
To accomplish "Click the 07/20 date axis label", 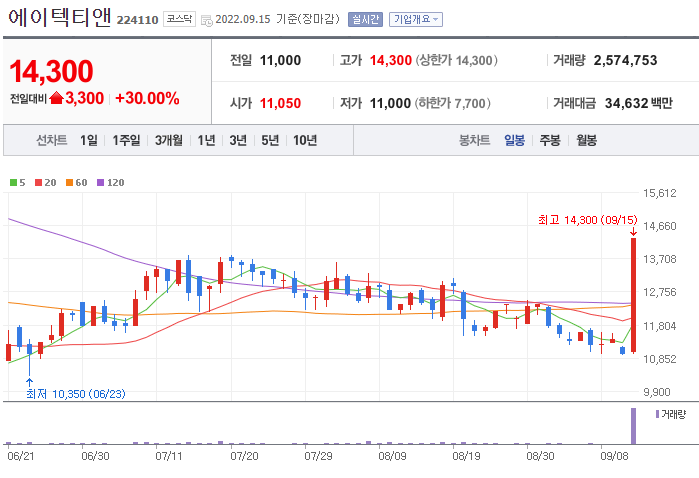I will [x=244, y=456].
